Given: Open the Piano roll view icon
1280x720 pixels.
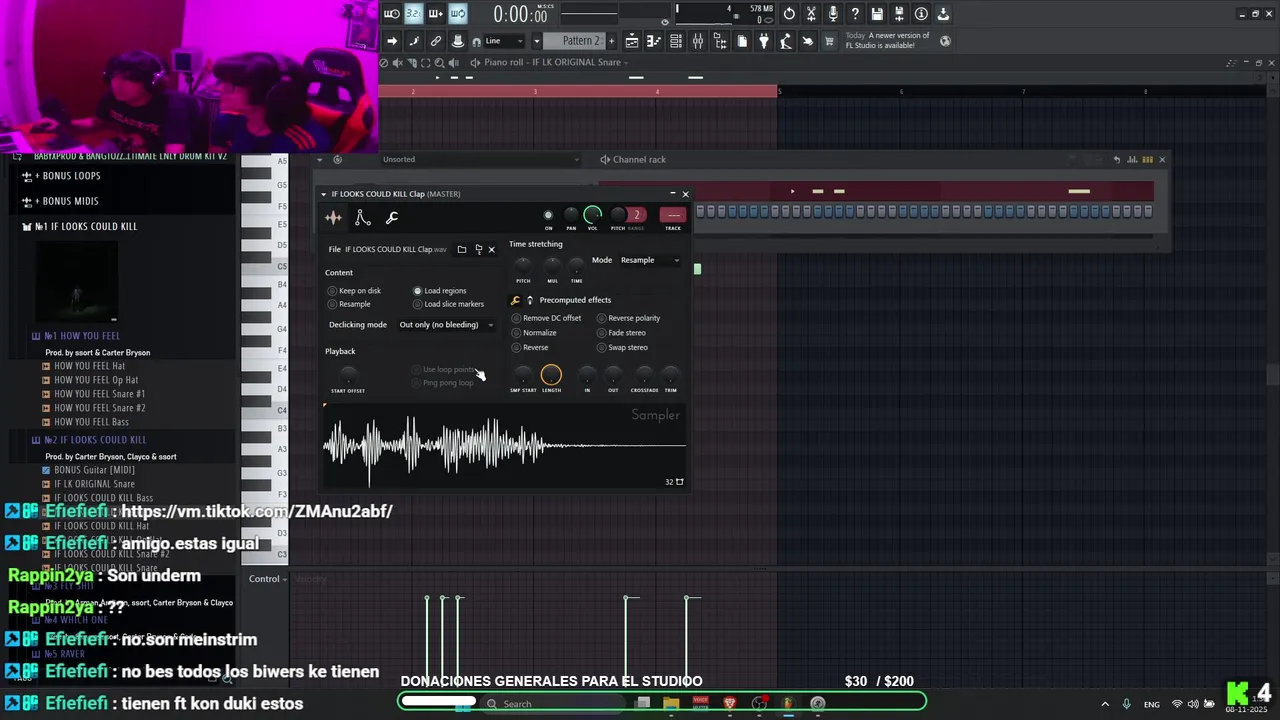Looking at the screenshot, I should [653, 41].
